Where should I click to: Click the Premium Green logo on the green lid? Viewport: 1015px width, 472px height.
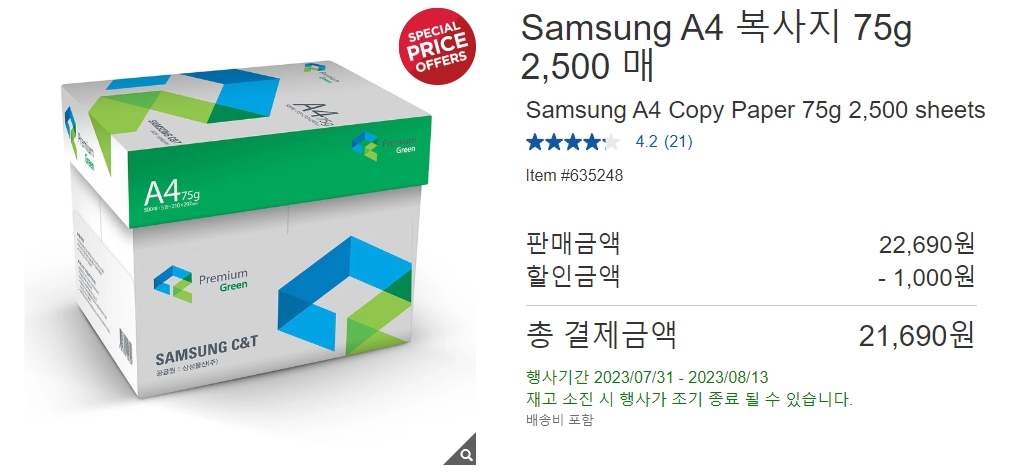coord(384,145)
